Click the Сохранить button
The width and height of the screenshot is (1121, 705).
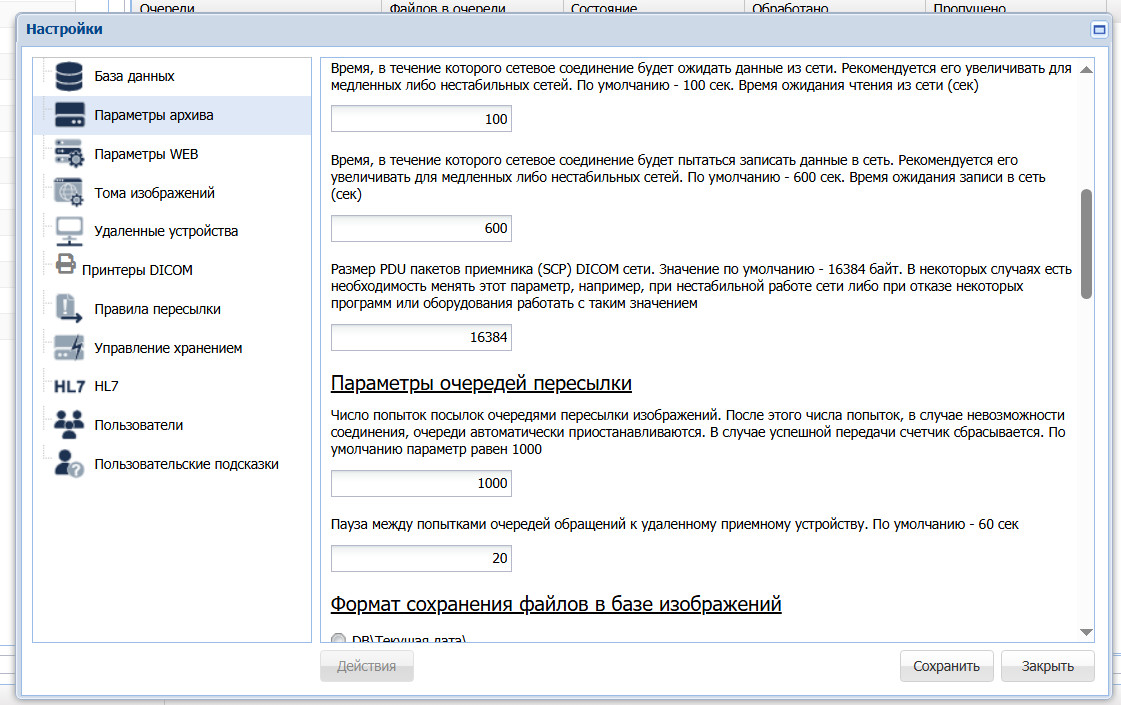tap(947, 666)
